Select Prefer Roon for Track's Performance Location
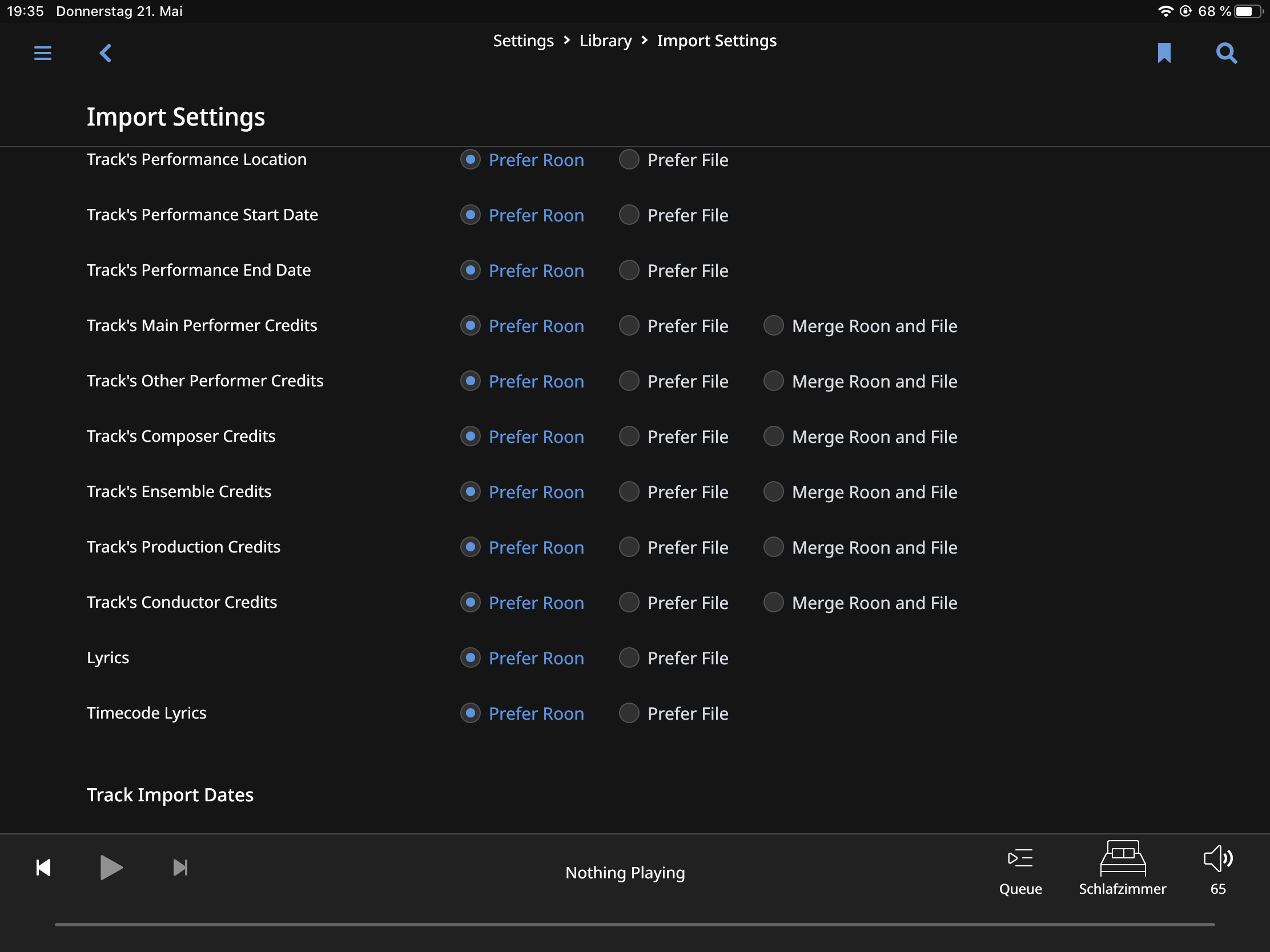1270x952 pixels. 522,160
